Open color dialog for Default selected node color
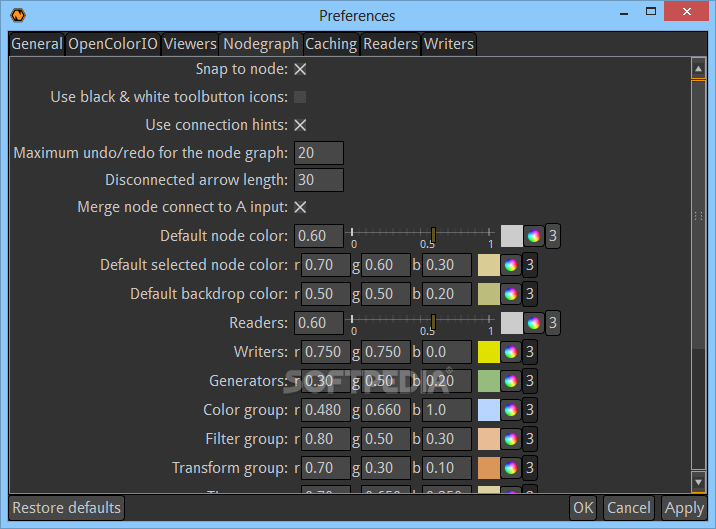Image resolution: width=716 pixels, height=529 pixels. [x=511, y=265]
